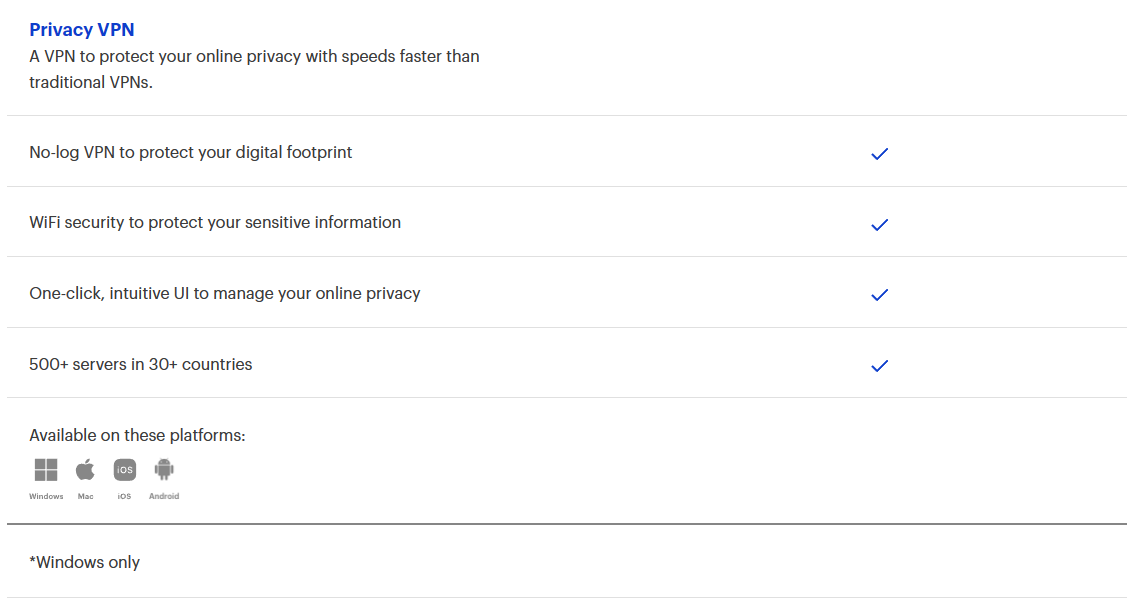Image resolution: width=1132 pixels, height=602 pixels.
Task: Click the iOS platform icon
Action: (125, 470)
